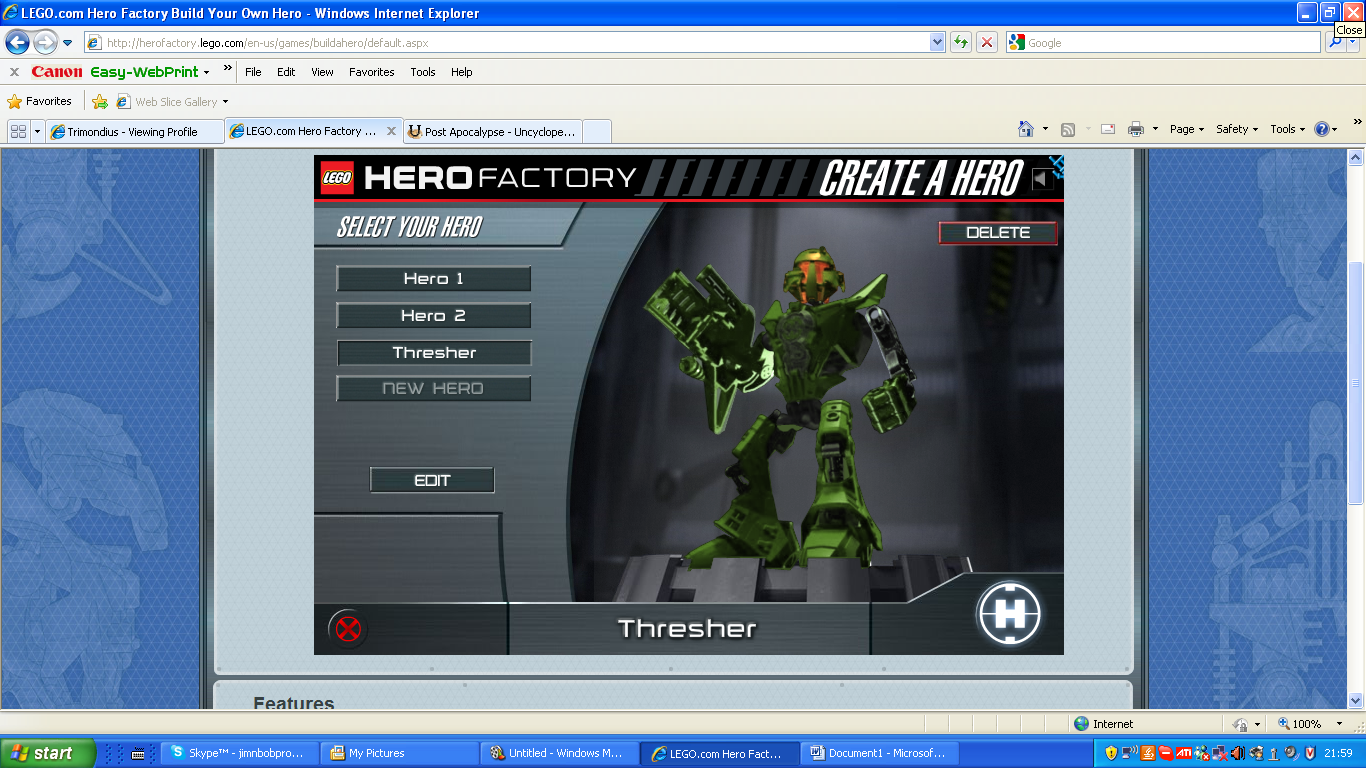Switch to Trimondius - Viewing Profile tab
This screenshot has height=768, width=1366.
tap(134, 131)
